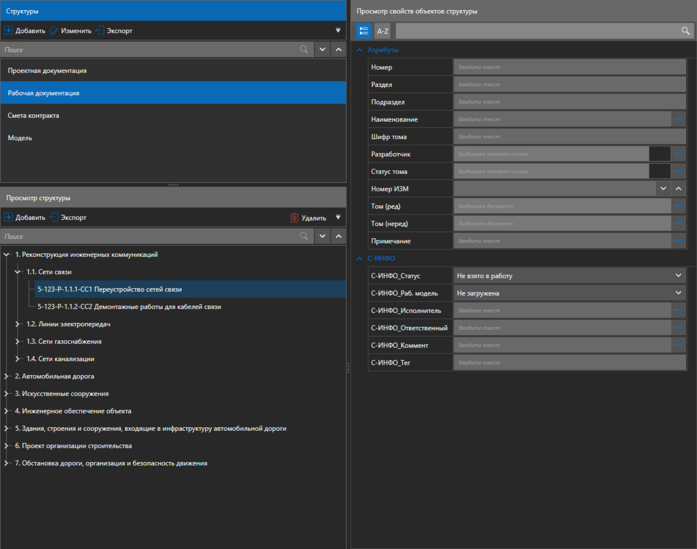Screen dimensions: 697x549
Task: Click the red Удалить trash icon
Action: (294, 217)
